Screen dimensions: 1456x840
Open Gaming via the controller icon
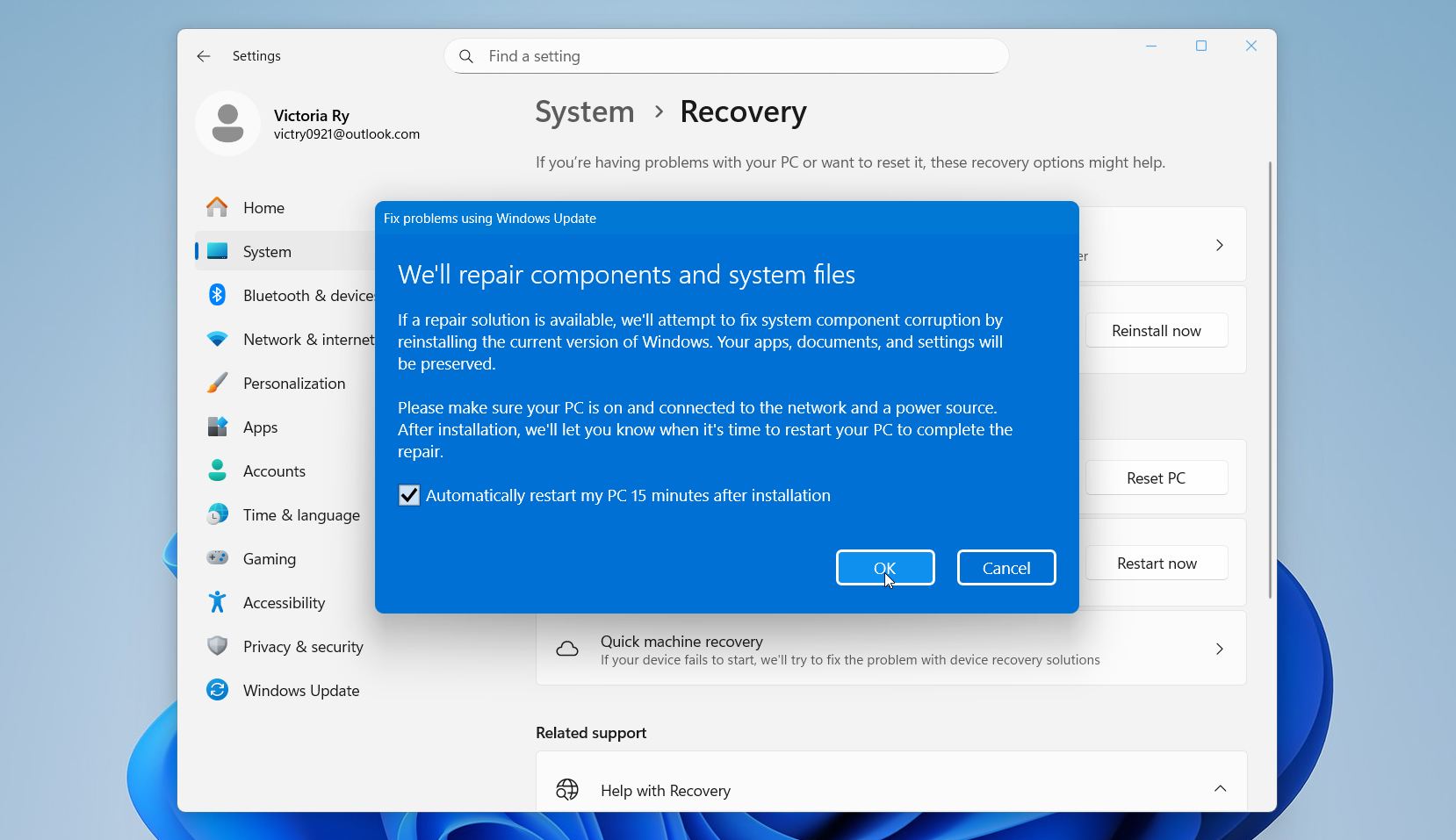click(x=217, y=558)
